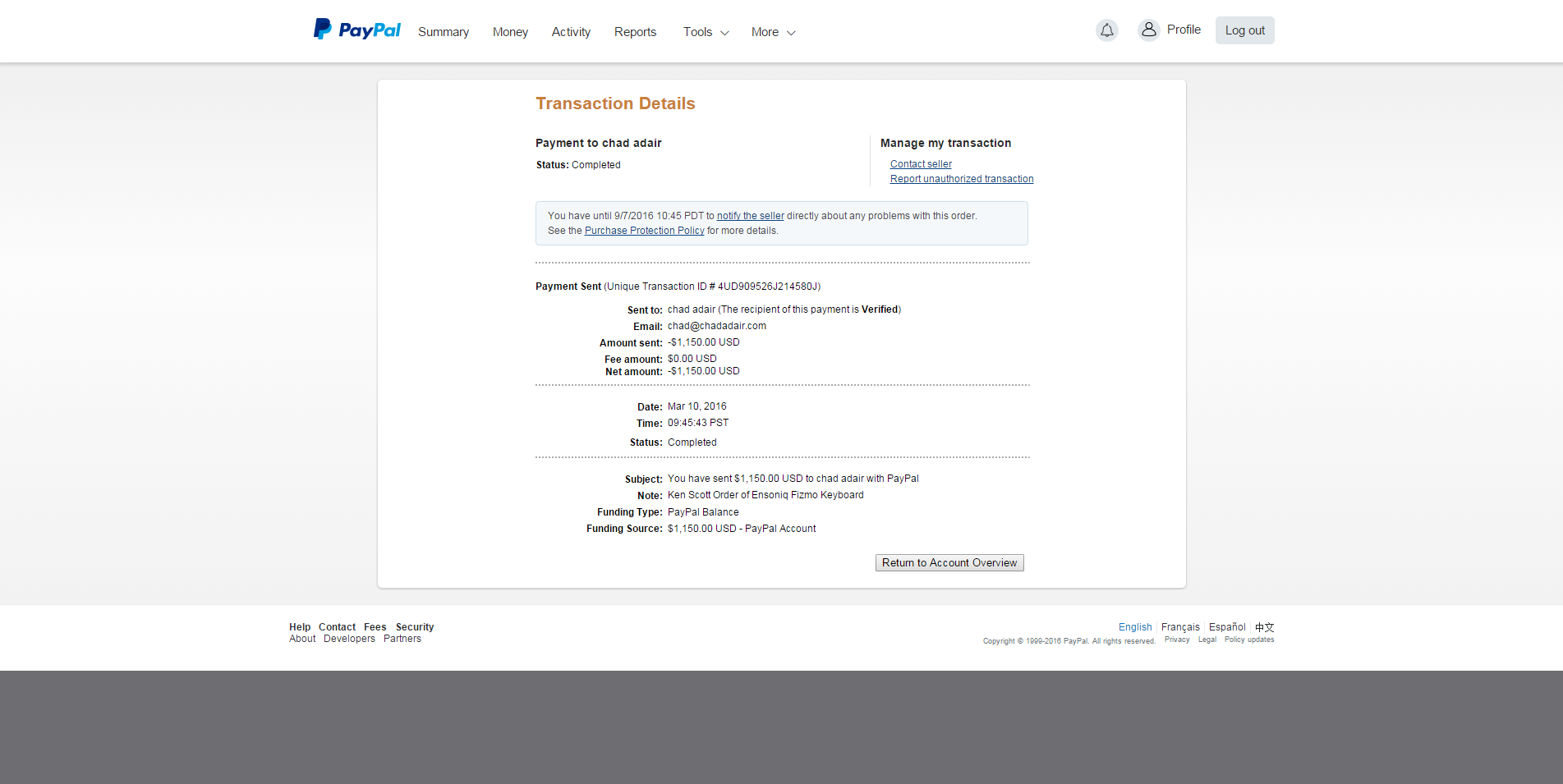The image size is (1563, 784).
Task: Click the Transaction Details heading
Action: pyautogui.click(x=615, y=103)
